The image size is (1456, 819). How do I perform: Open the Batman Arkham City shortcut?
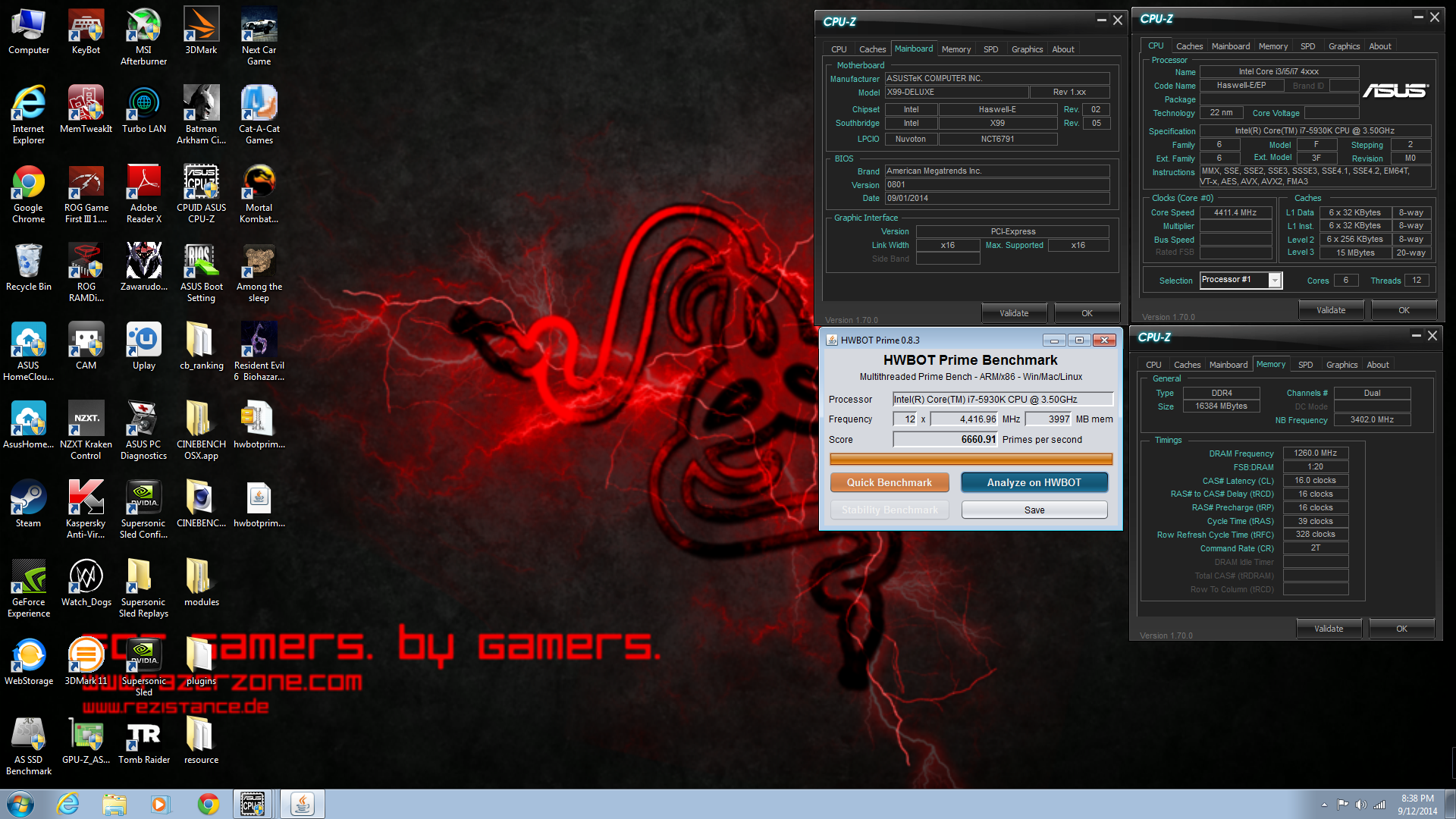pyautogui.click(x=201, y=115)
